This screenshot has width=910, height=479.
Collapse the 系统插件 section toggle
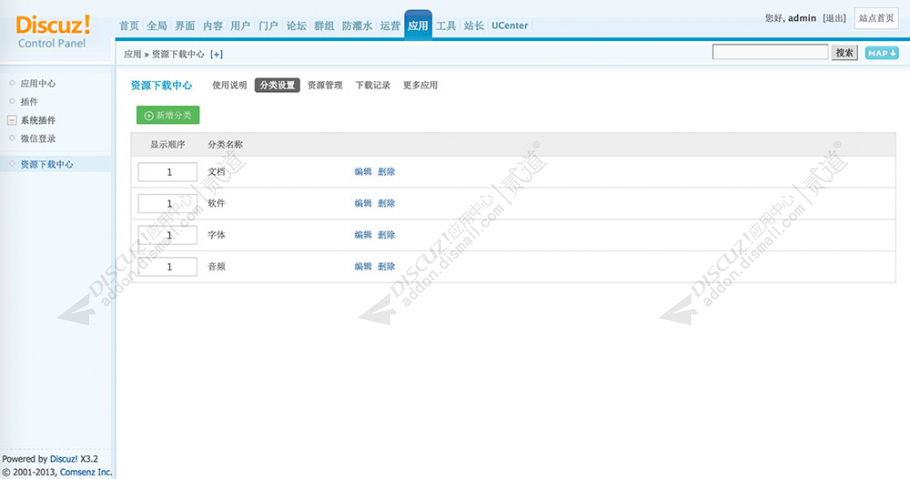pyautogui.click(x=12, y=120)
